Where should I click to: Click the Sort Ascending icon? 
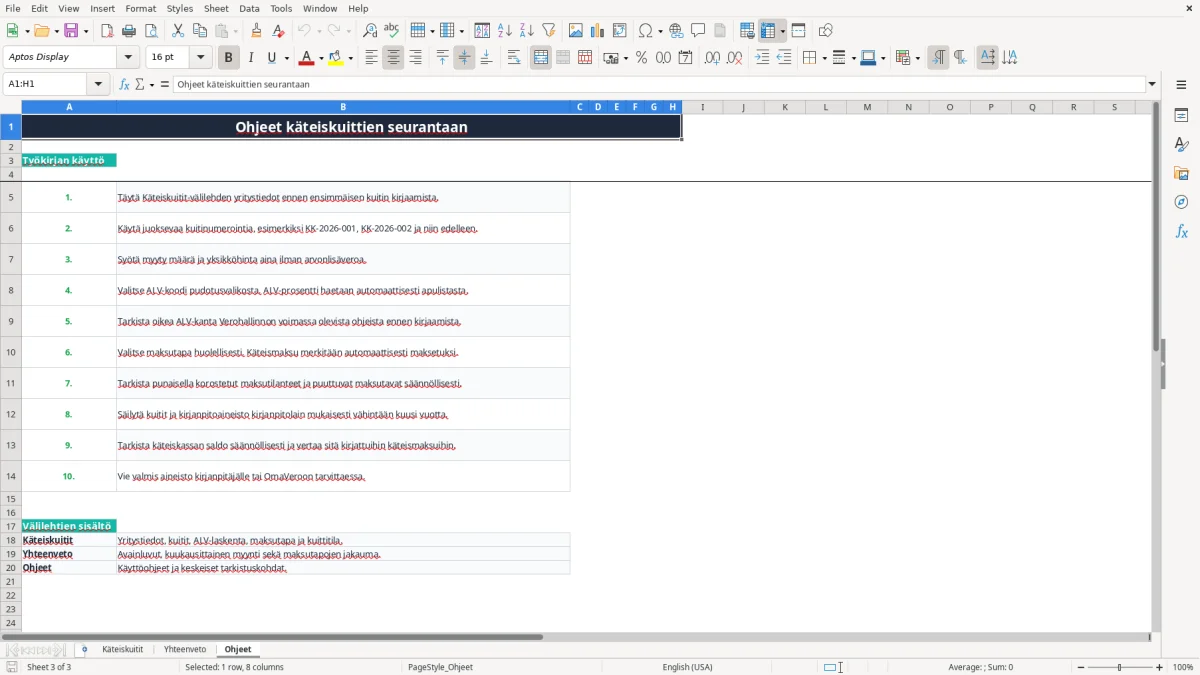coord(505,31)
